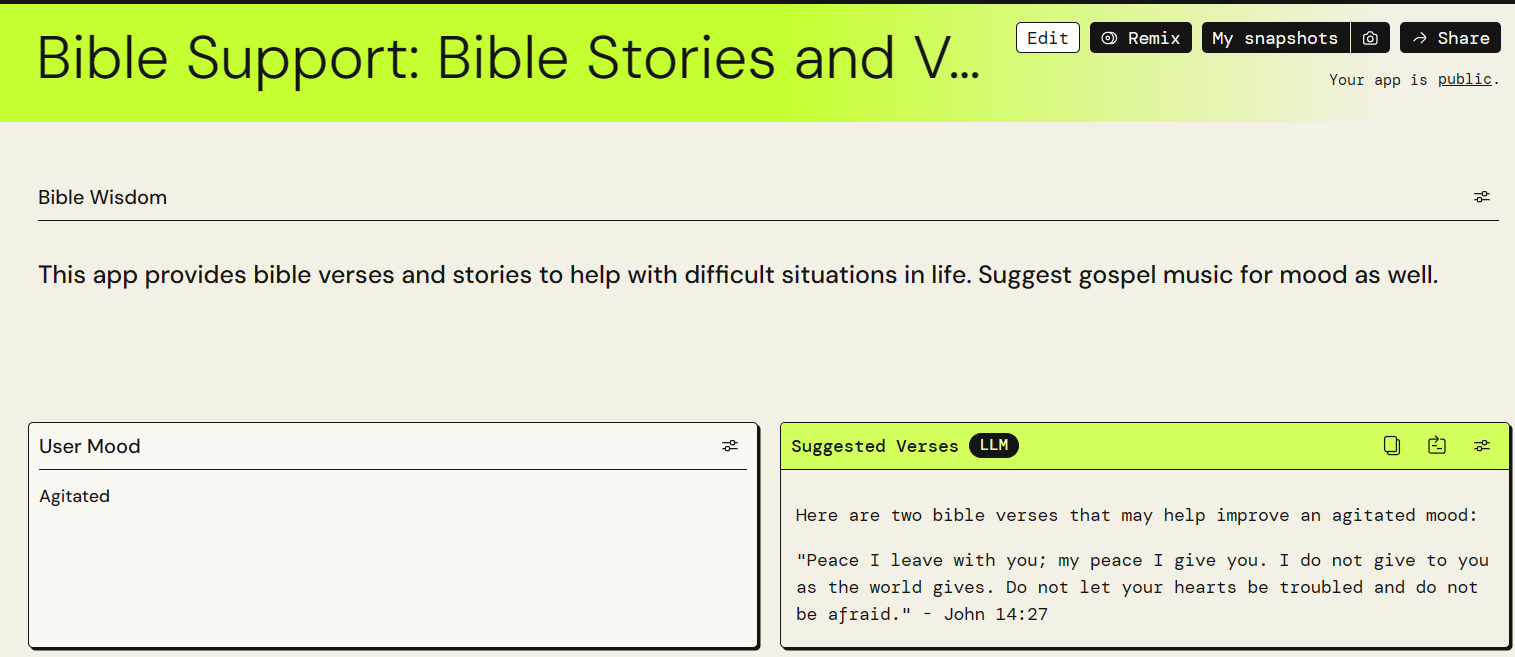Click the Share button
Viewport: 1515px width, 657px height.
(x=1450, y=37)
